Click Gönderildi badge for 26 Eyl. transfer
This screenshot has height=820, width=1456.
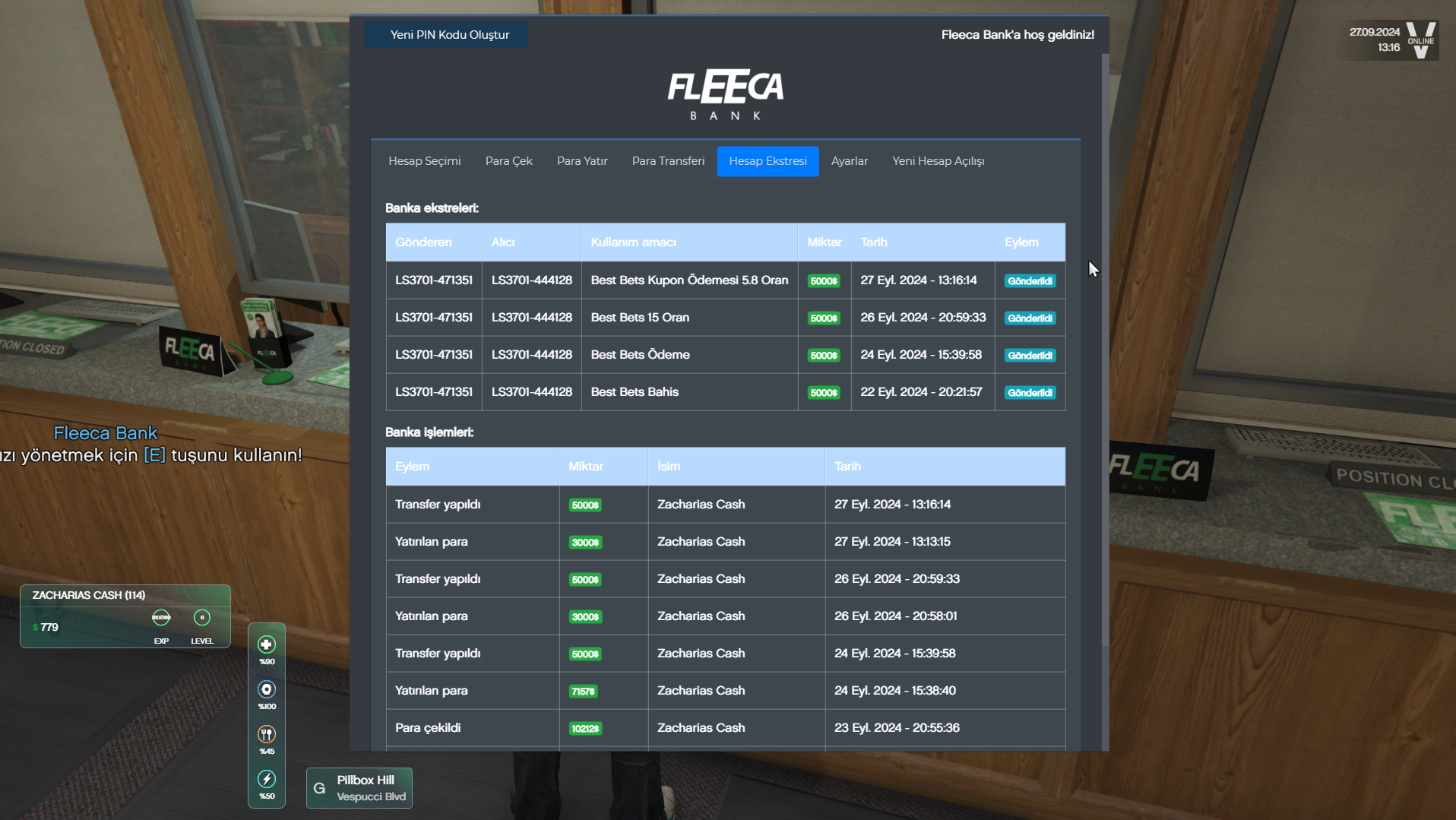pos(1030,318)
